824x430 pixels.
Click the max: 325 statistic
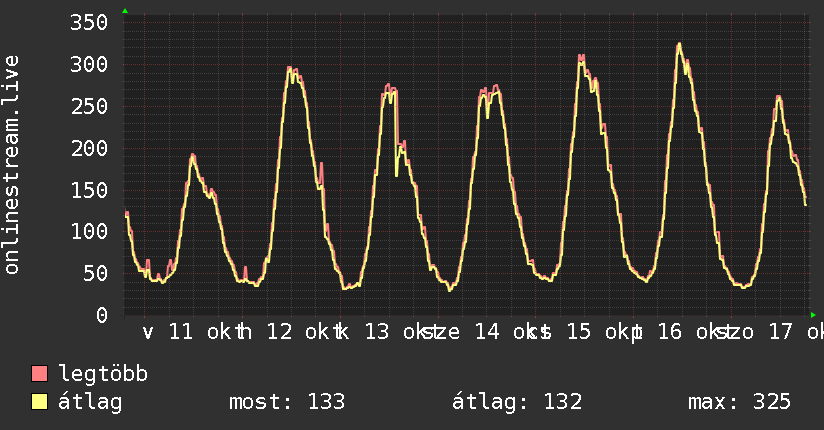739,402
